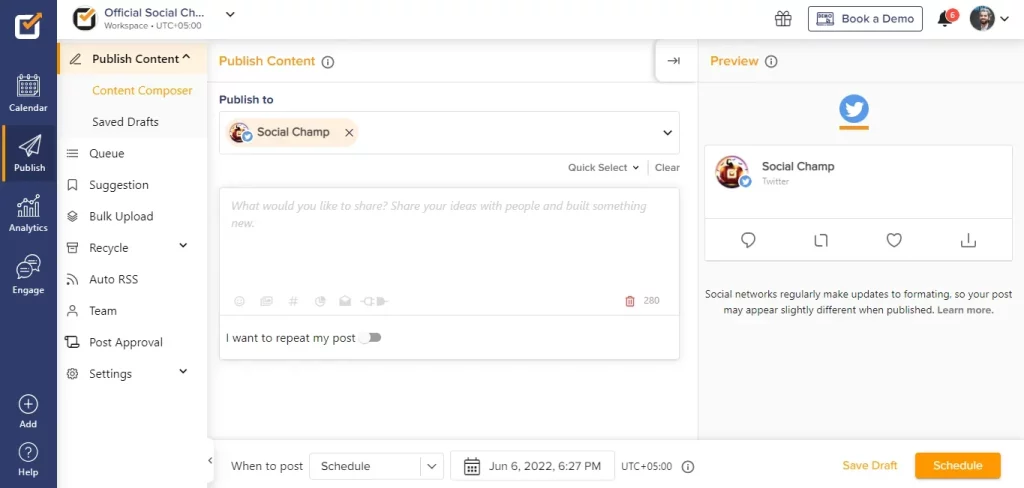This screenshot has width=1024, height=488.
Task: Open the Suggestion page
Action: point(119,185)
